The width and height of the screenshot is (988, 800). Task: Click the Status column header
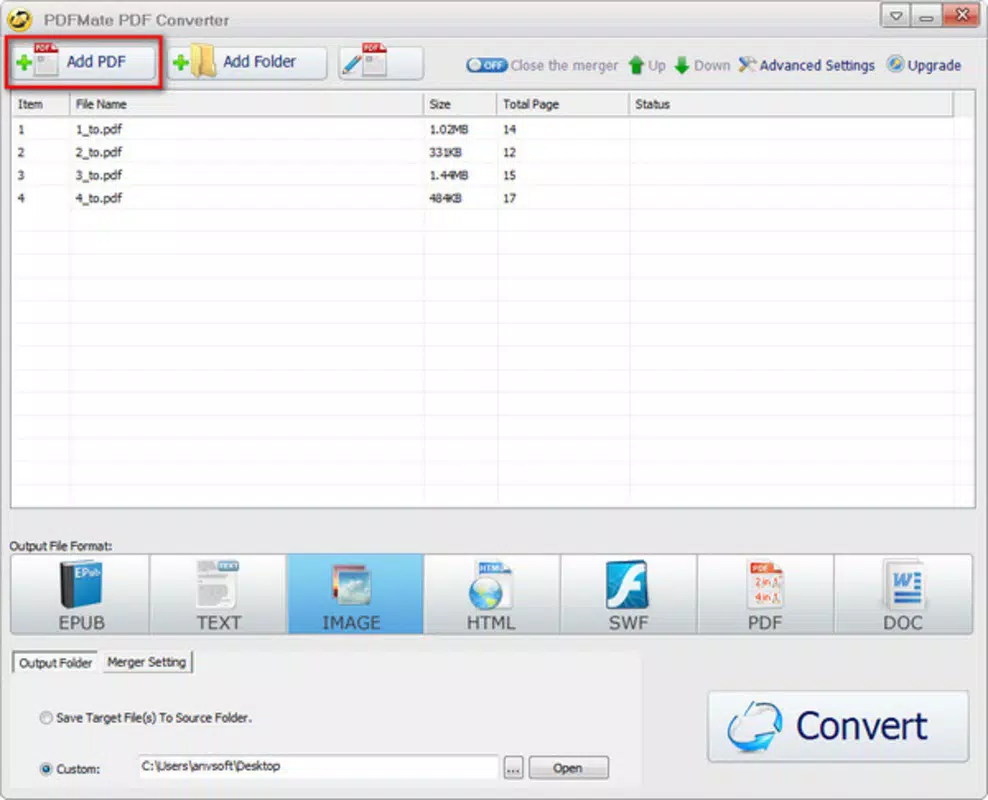click(x=791, y=104)
